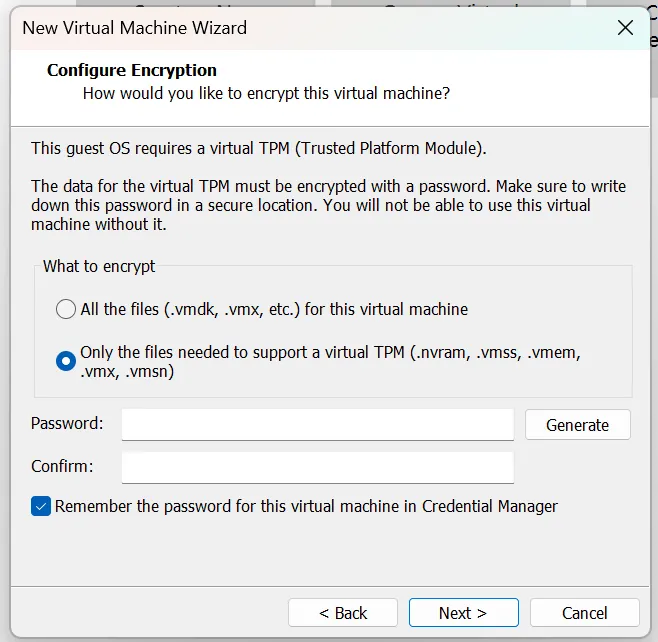Image resolution: width=658 pixels, height=642 pixels.
Task: Click the 'All the files (.vmdk, .vmx, etc.)' label text
Action: click(x=274, y=309)
